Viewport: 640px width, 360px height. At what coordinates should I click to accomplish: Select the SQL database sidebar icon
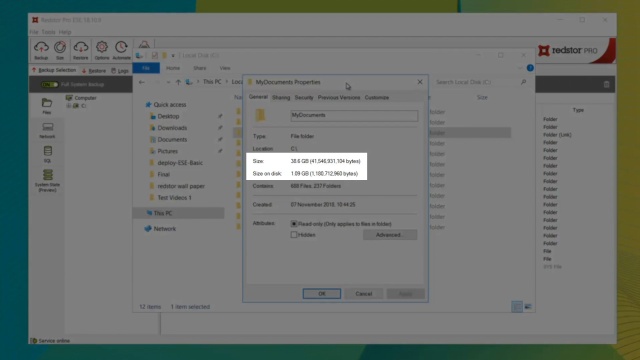[47, 154]
